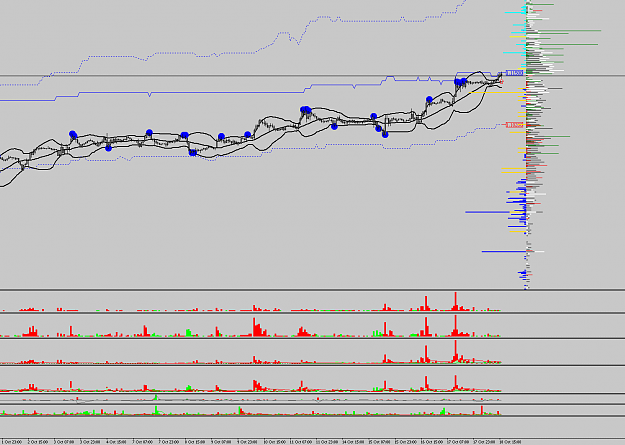Click the red lower price level label
This screenshot has width=625, height=445.
pyautogui.click(x=514, y=125)
